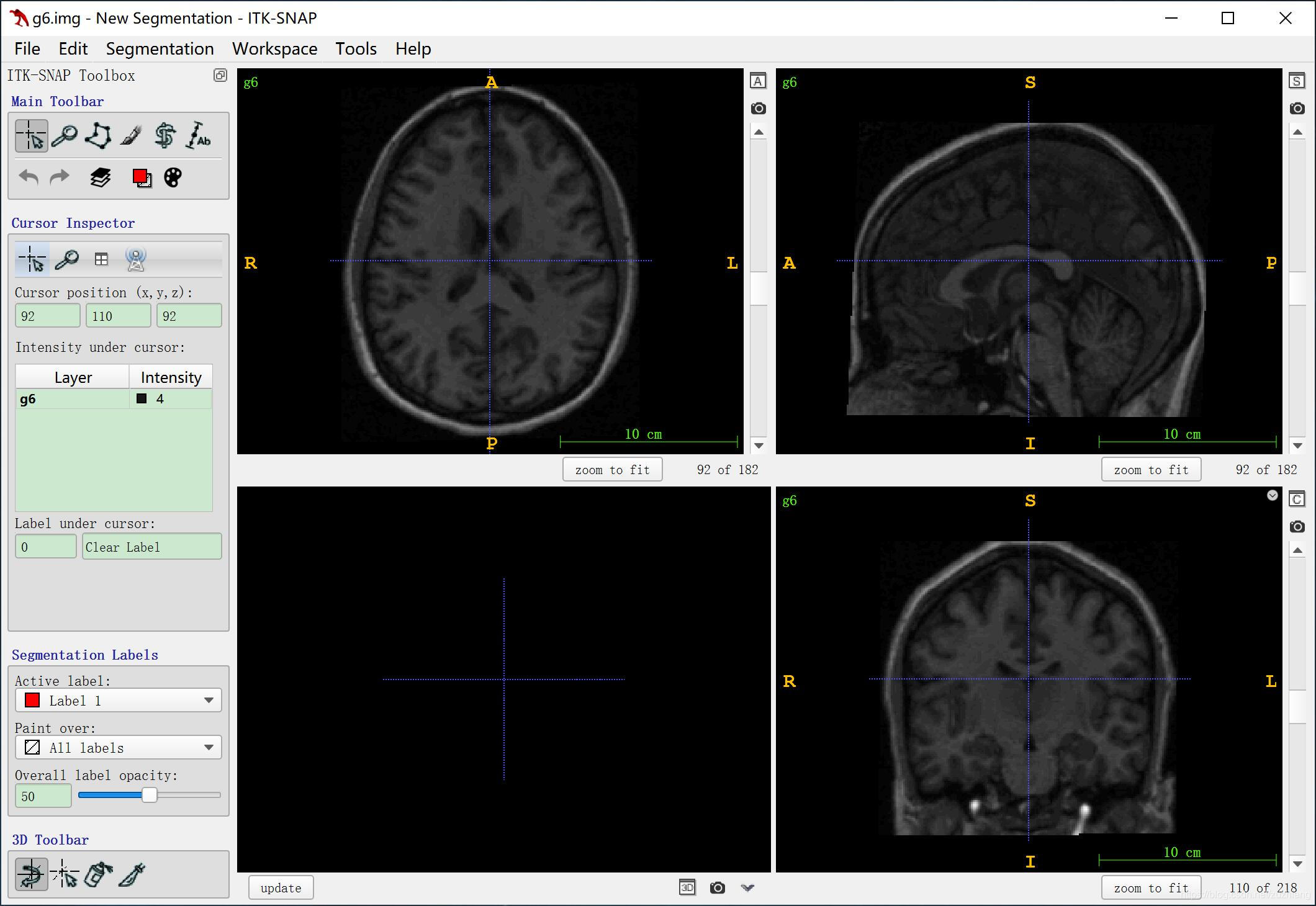
Task: Drag the Overall label opacity slider
Action: [x=148, y=796]
